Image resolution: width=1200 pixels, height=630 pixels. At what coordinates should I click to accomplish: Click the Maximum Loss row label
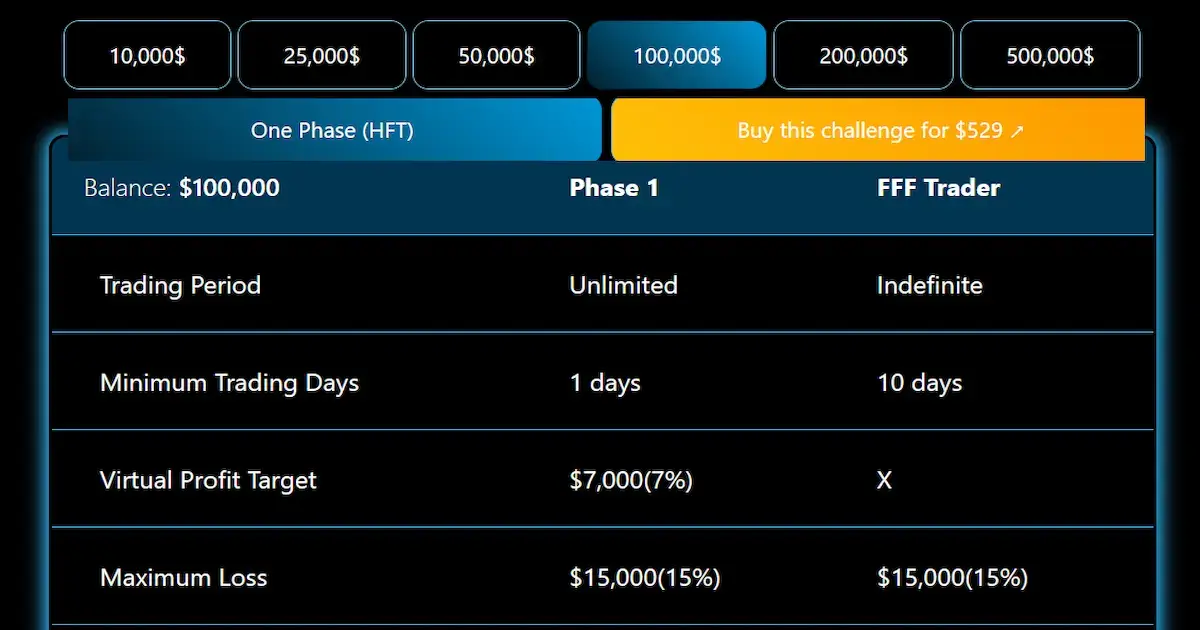(183, 577)
